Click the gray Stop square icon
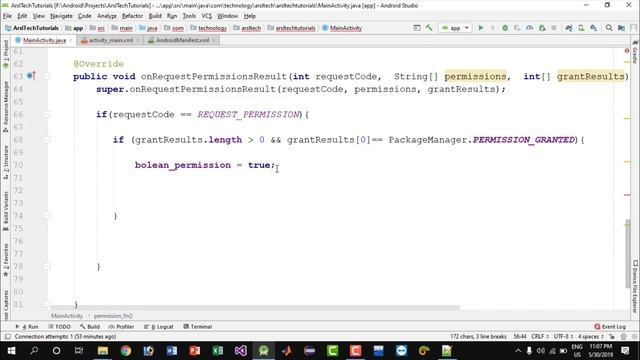Viewport: 640px width, 360px height. [x=554, y=28]
